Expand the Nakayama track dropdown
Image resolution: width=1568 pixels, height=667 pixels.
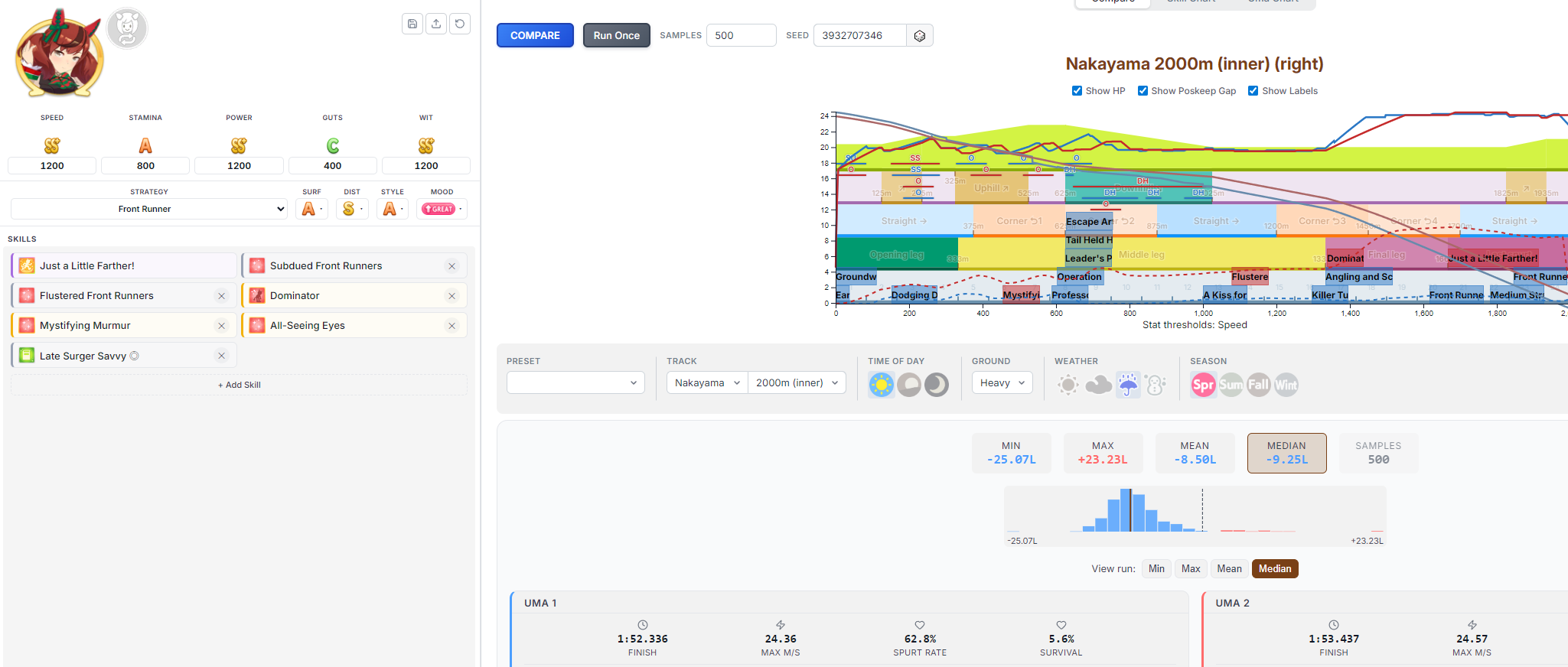click(707, 383)
